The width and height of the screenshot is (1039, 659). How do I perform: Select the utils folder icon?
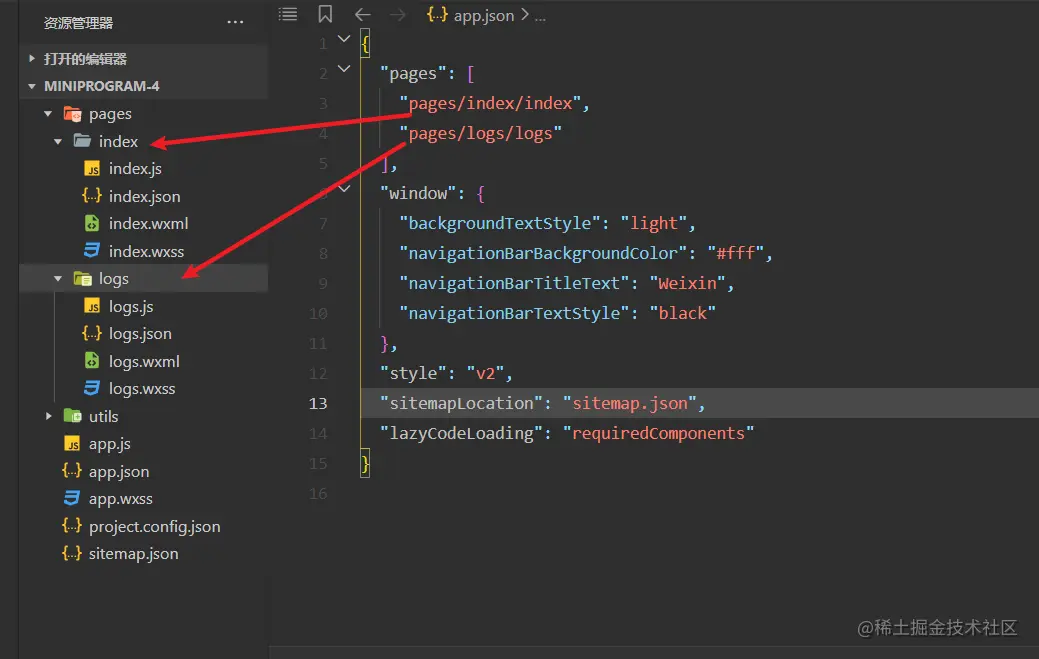pyautogui.click(x=72, y=416)
